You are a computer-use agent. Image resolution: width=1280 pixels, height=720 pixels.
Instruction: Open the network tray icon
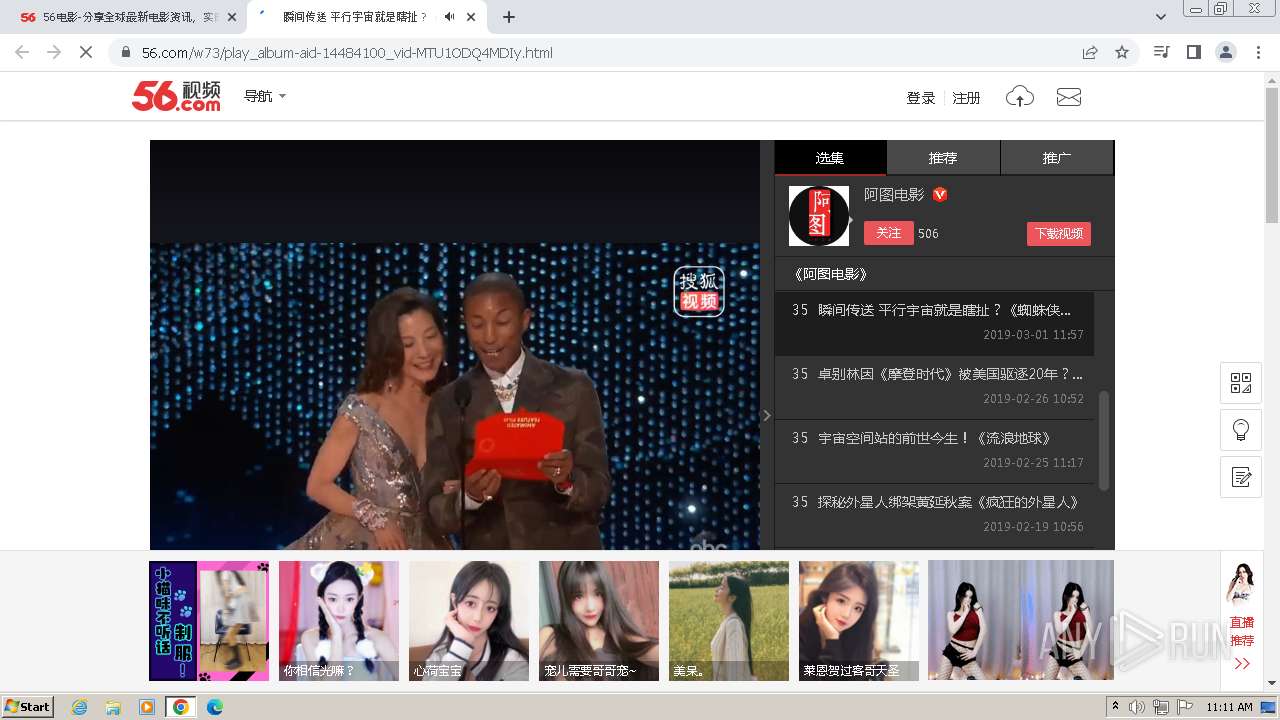(x=1161, y=707)
